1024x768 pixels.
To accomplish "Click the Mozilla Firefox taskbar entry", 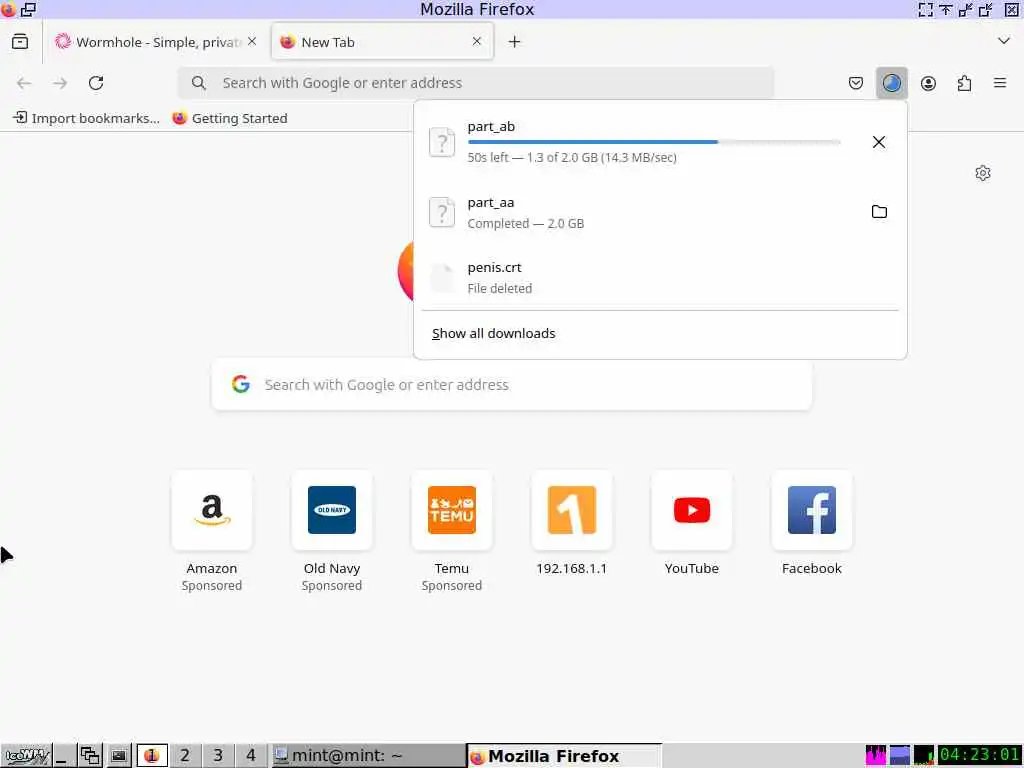I will (564, 756).
